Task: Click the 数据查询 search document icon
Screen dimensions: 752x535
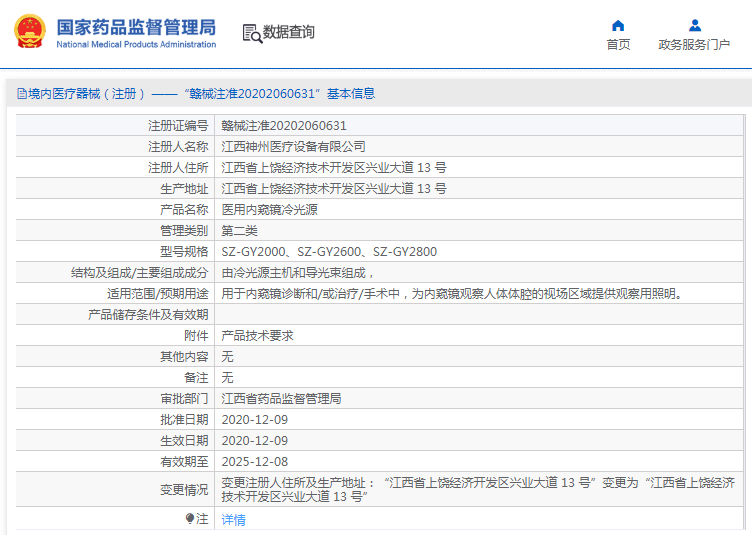Action: pos(252,34)
